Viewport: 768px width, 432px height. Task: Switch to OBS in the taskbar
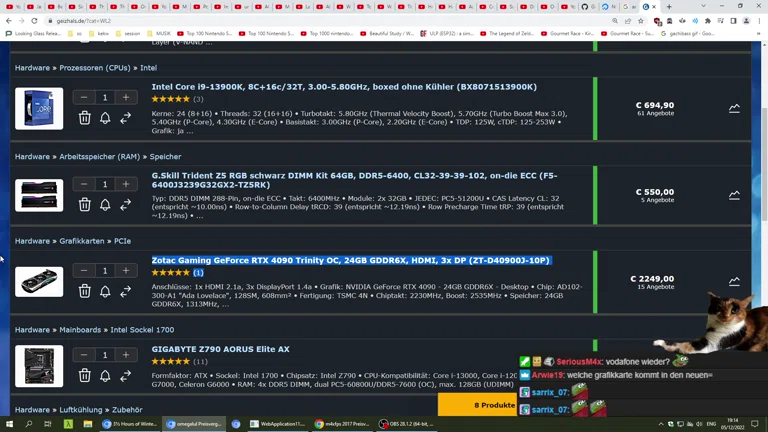point(406,424)
